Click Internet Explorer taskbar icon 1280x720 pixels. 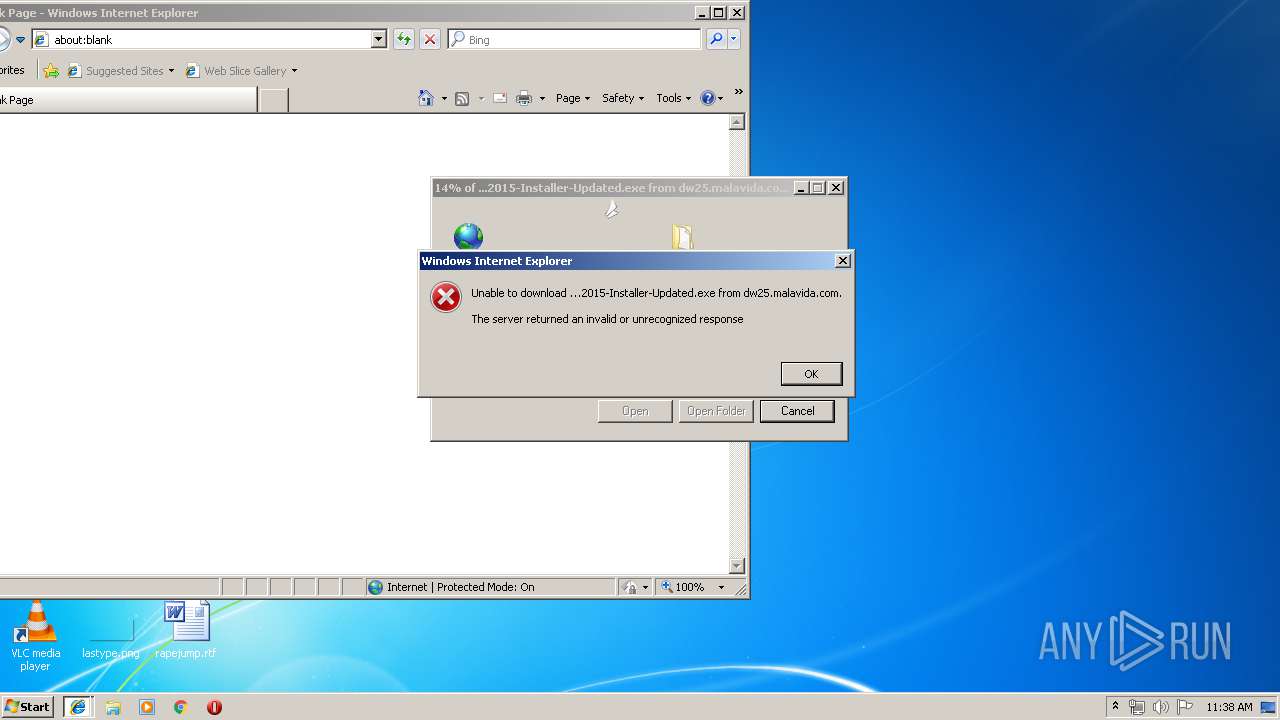coord(78,707)
